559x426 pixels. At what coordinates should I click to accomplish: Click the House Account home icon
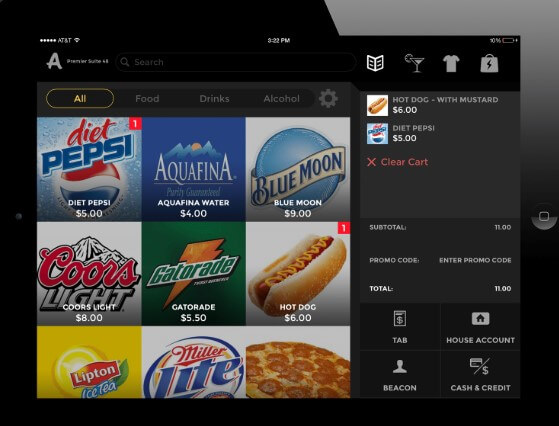click(480, 318)
